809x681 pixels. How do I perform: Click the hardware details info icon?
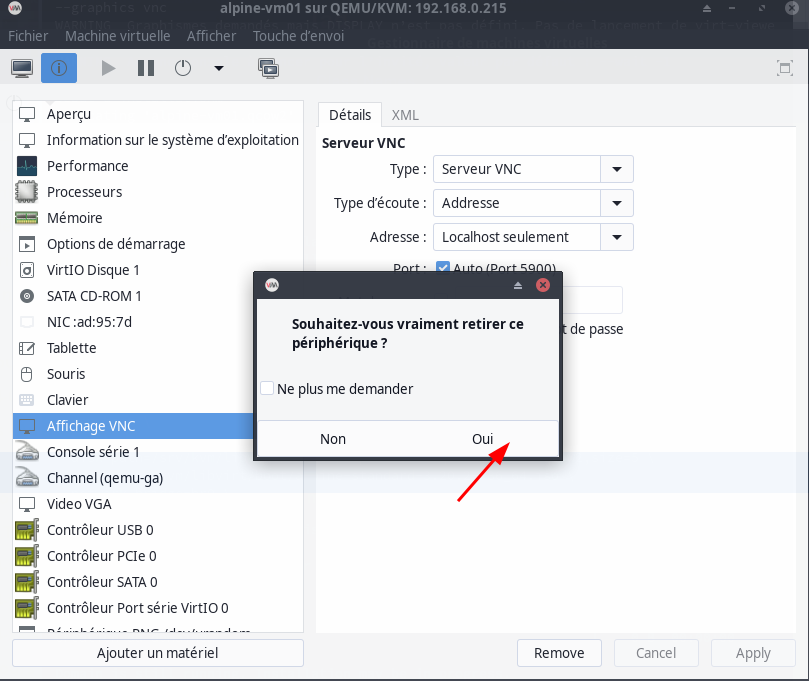pyautogui.click(x=58, y=68)
